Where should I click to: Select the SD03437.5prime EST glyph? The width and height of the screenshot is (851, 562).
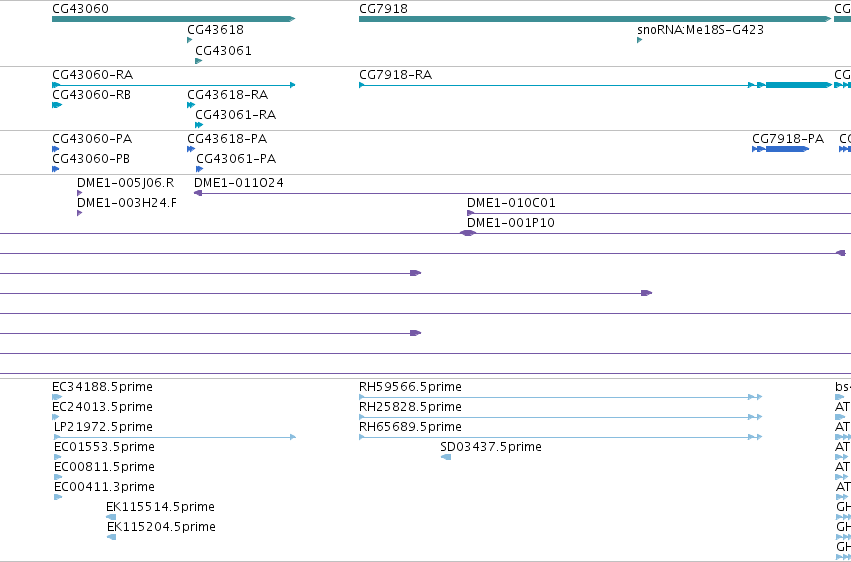pos(446,457)
